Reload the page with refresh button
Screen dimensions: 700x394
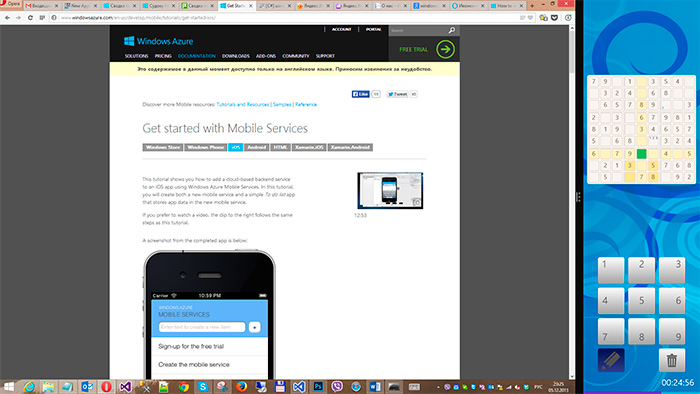point(30,17)
